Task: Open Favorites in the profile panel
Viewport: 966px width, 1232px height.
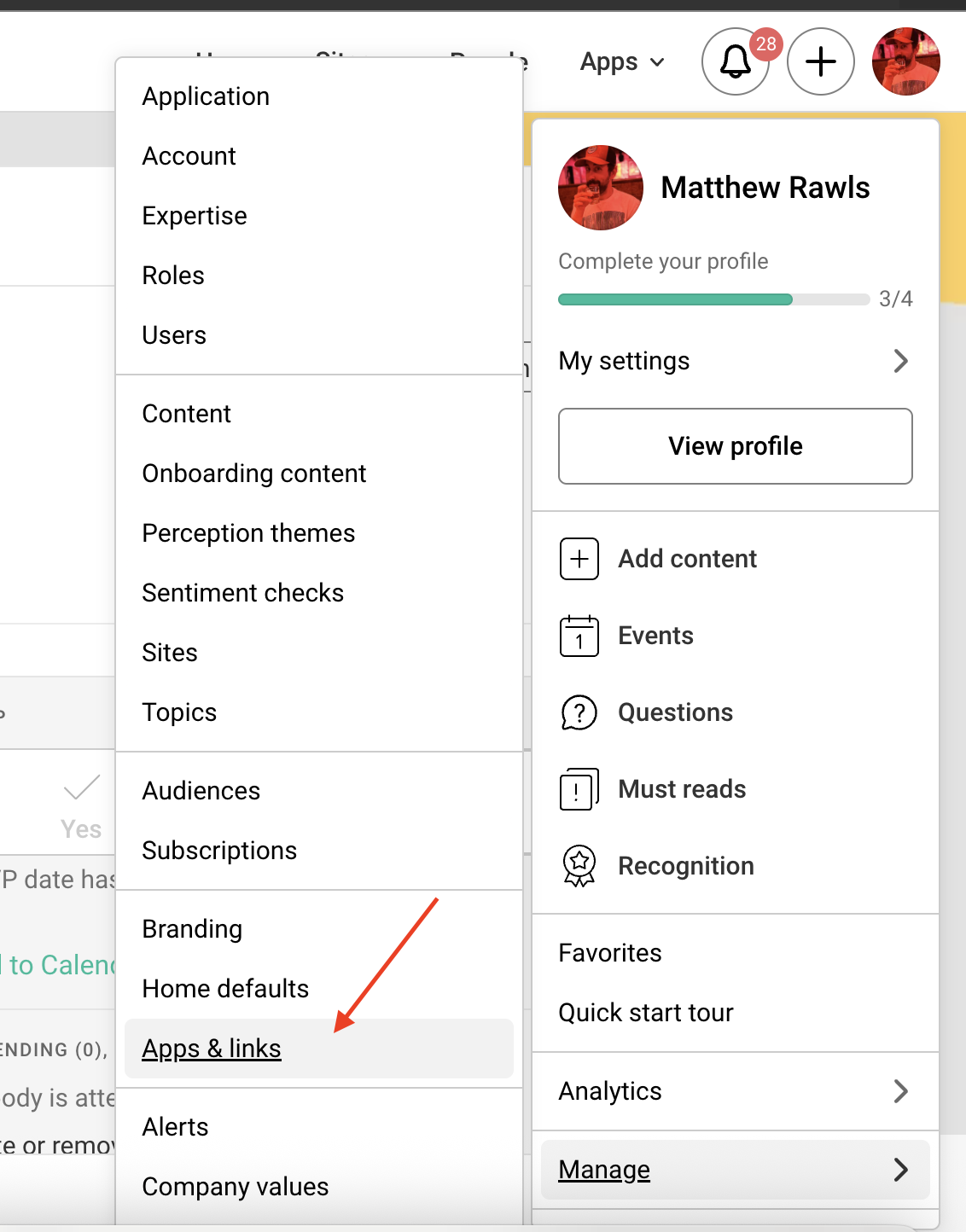Action: click(x=610, y=953)
